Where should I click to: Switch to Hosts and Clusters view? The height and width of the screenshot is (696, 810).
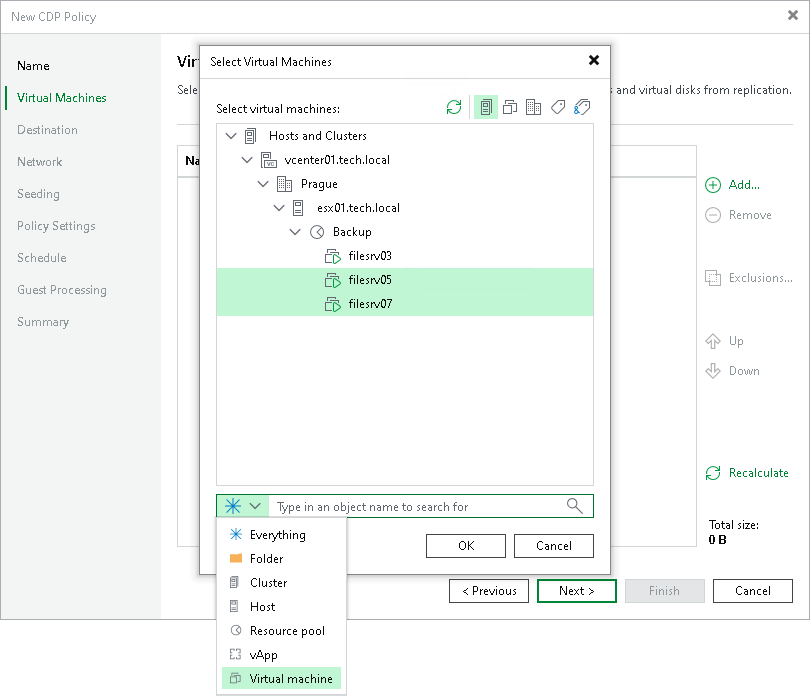[485, 107]
